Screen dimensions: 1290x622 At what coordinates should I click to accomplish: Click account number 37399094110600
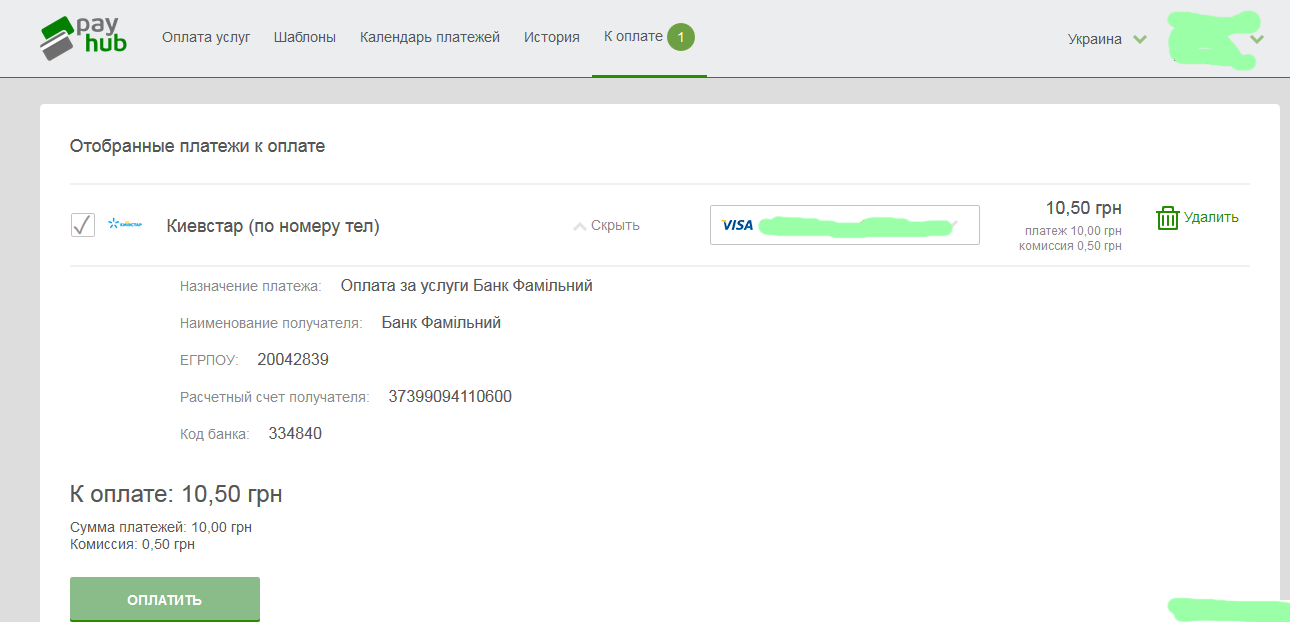pos(450,397)
